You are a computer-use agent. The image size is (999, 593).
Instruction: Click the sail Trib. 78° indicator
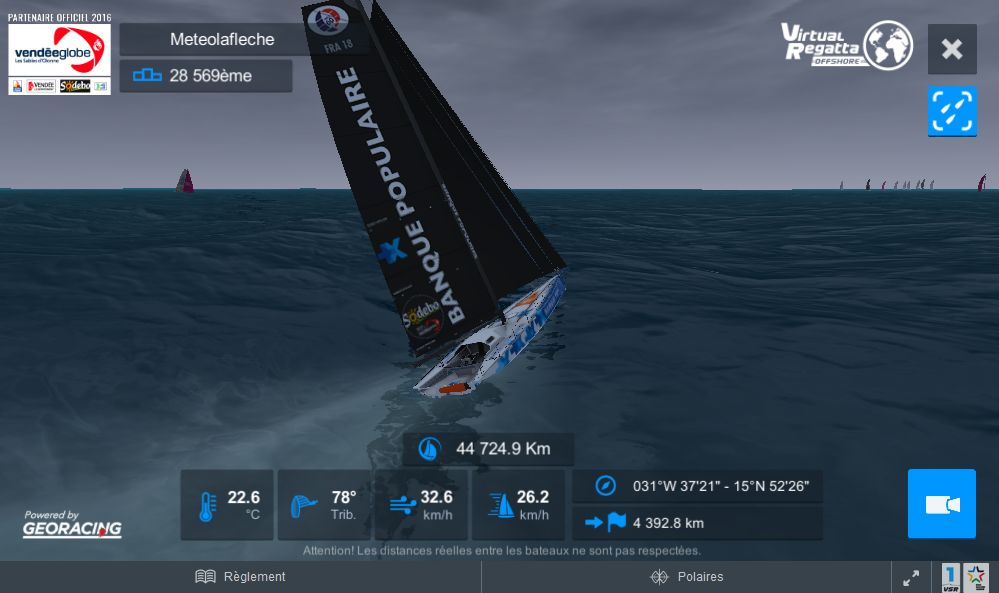click(324, 505)
